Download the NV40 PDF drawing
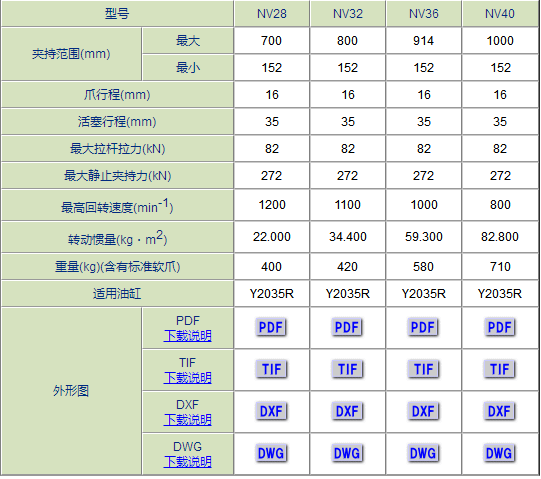 tap(500, 327)
